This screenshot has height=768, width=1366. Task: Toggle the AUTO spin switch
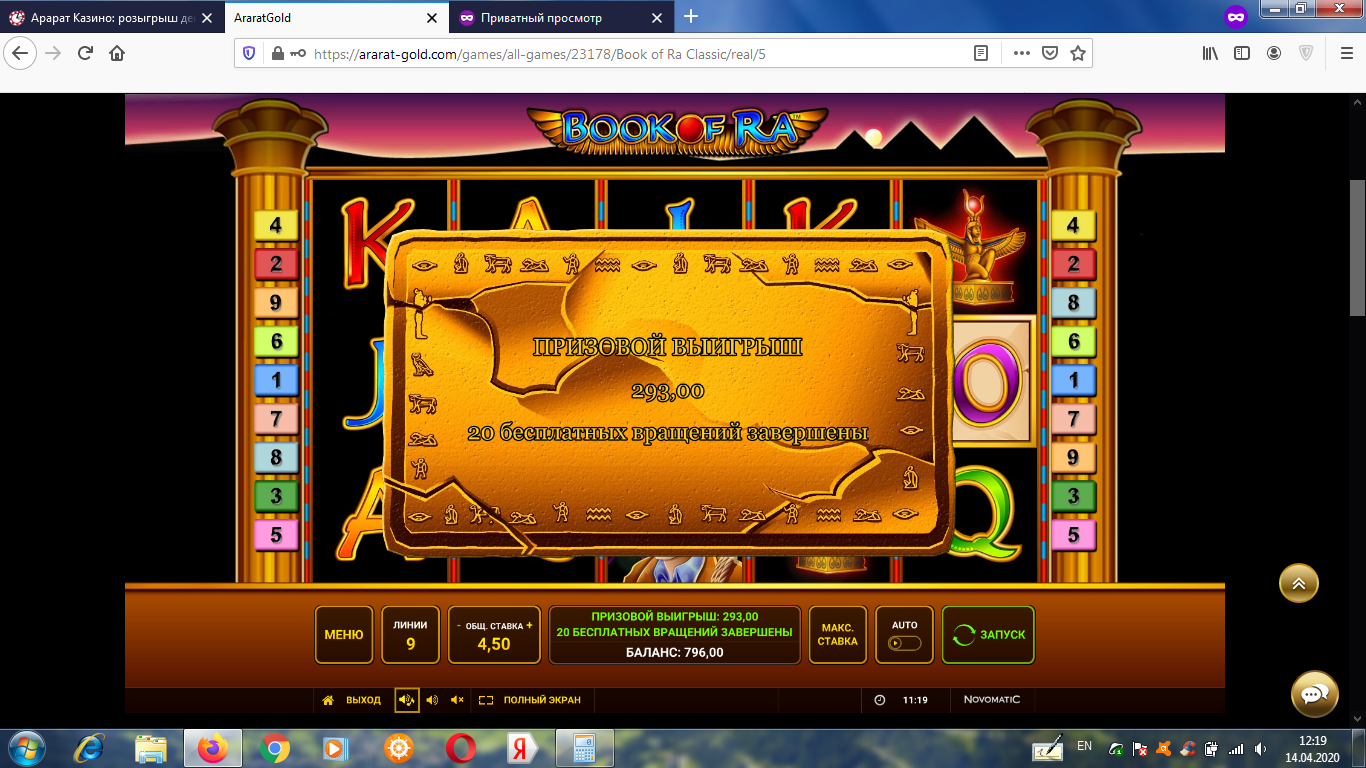tap(904, 644)
